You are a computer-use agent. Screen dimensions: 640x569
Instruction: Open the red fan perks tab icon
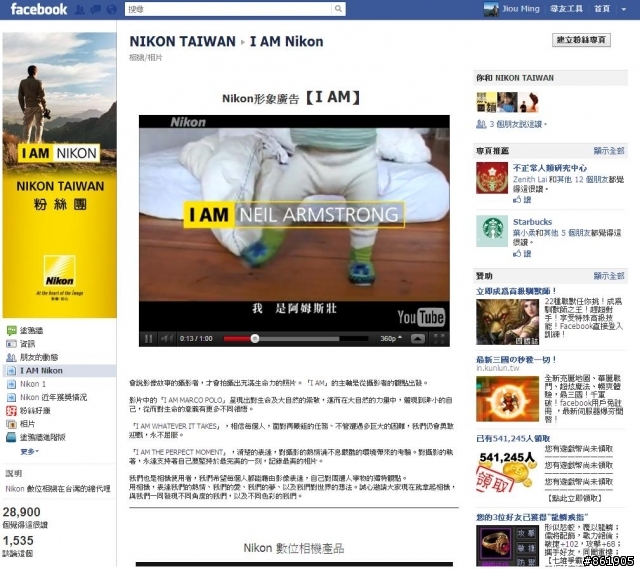11,411
